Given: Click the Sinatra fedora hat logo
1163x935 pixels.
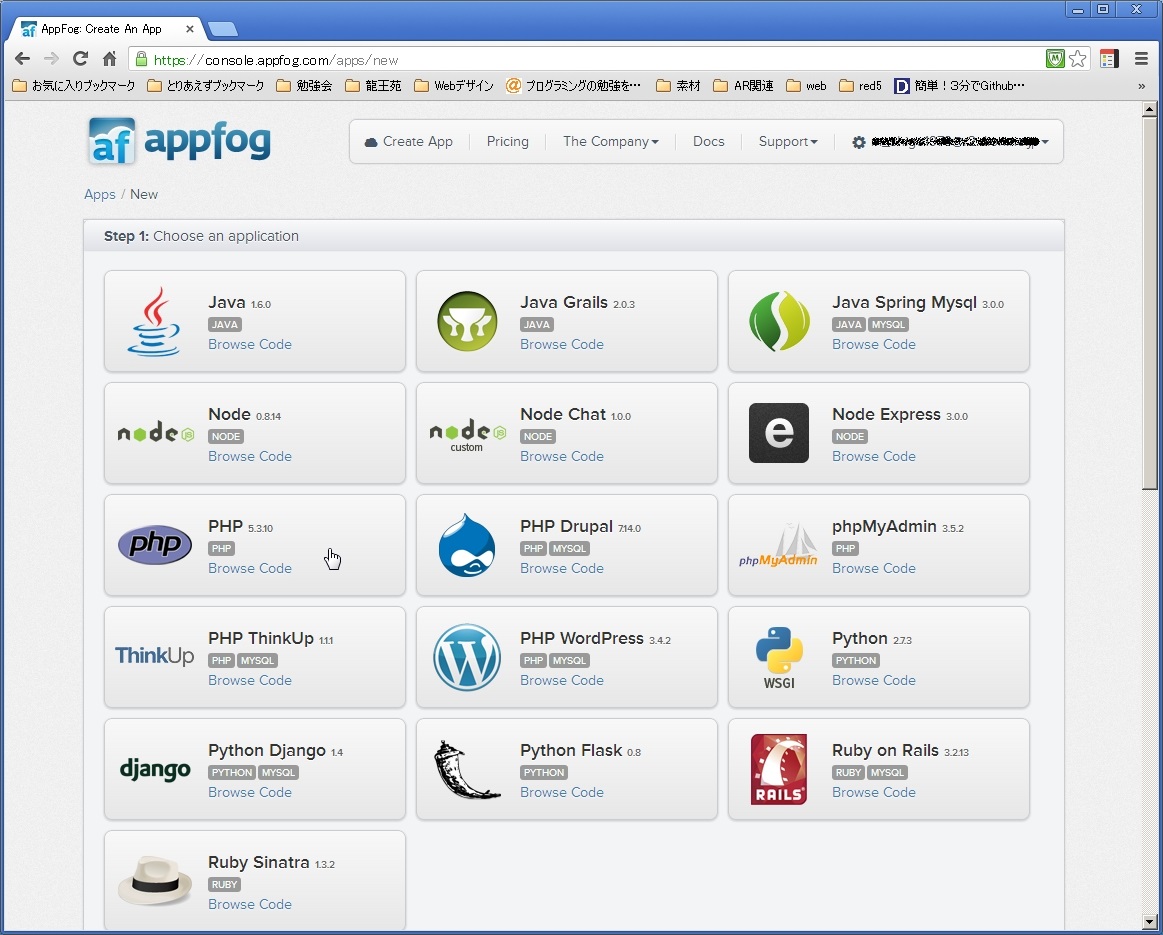Looking at the screenshot, I should [x=155, y=881].
